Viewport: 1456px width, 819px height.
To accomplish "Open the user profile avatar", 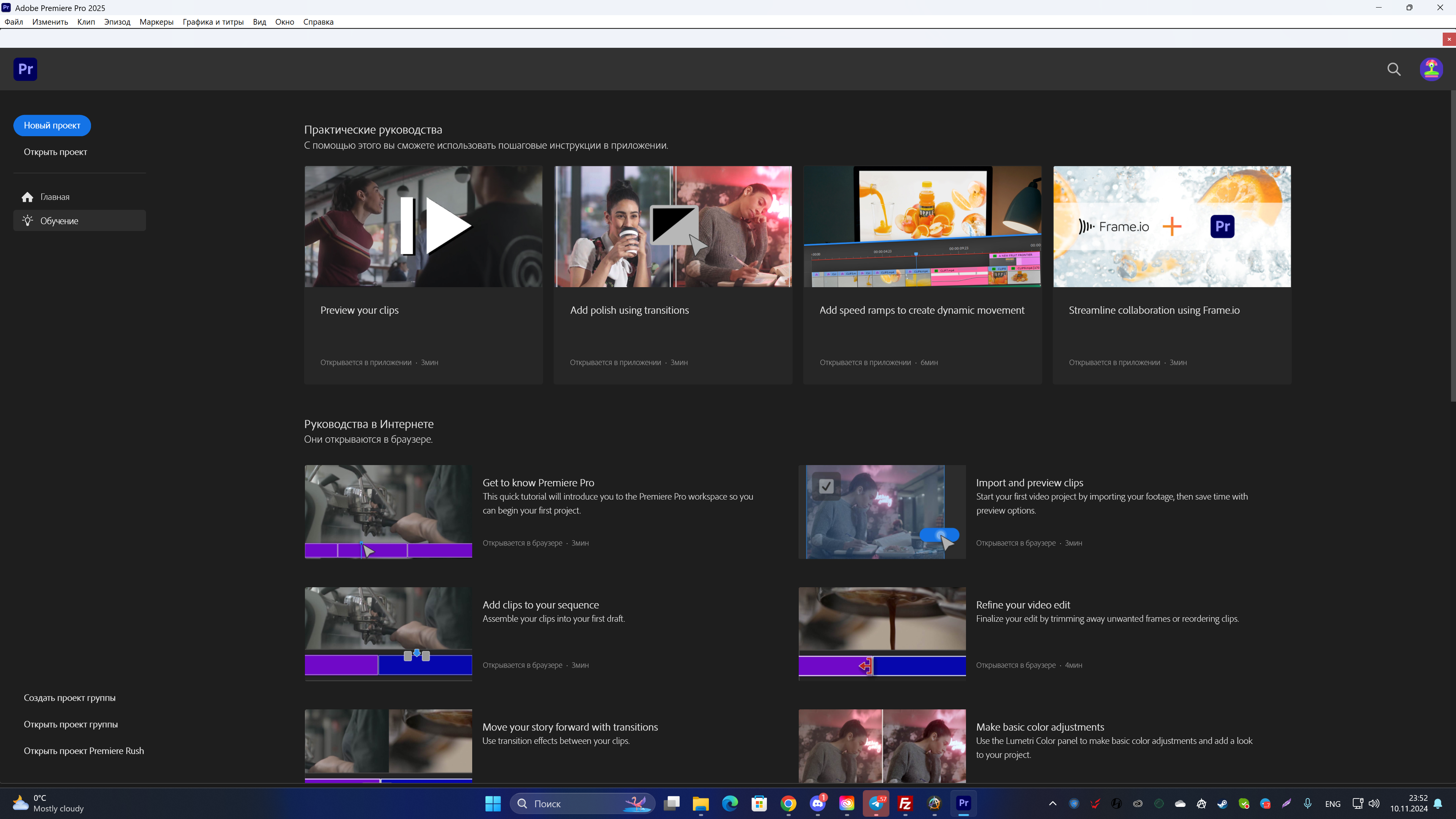I will coord(1431,69).
